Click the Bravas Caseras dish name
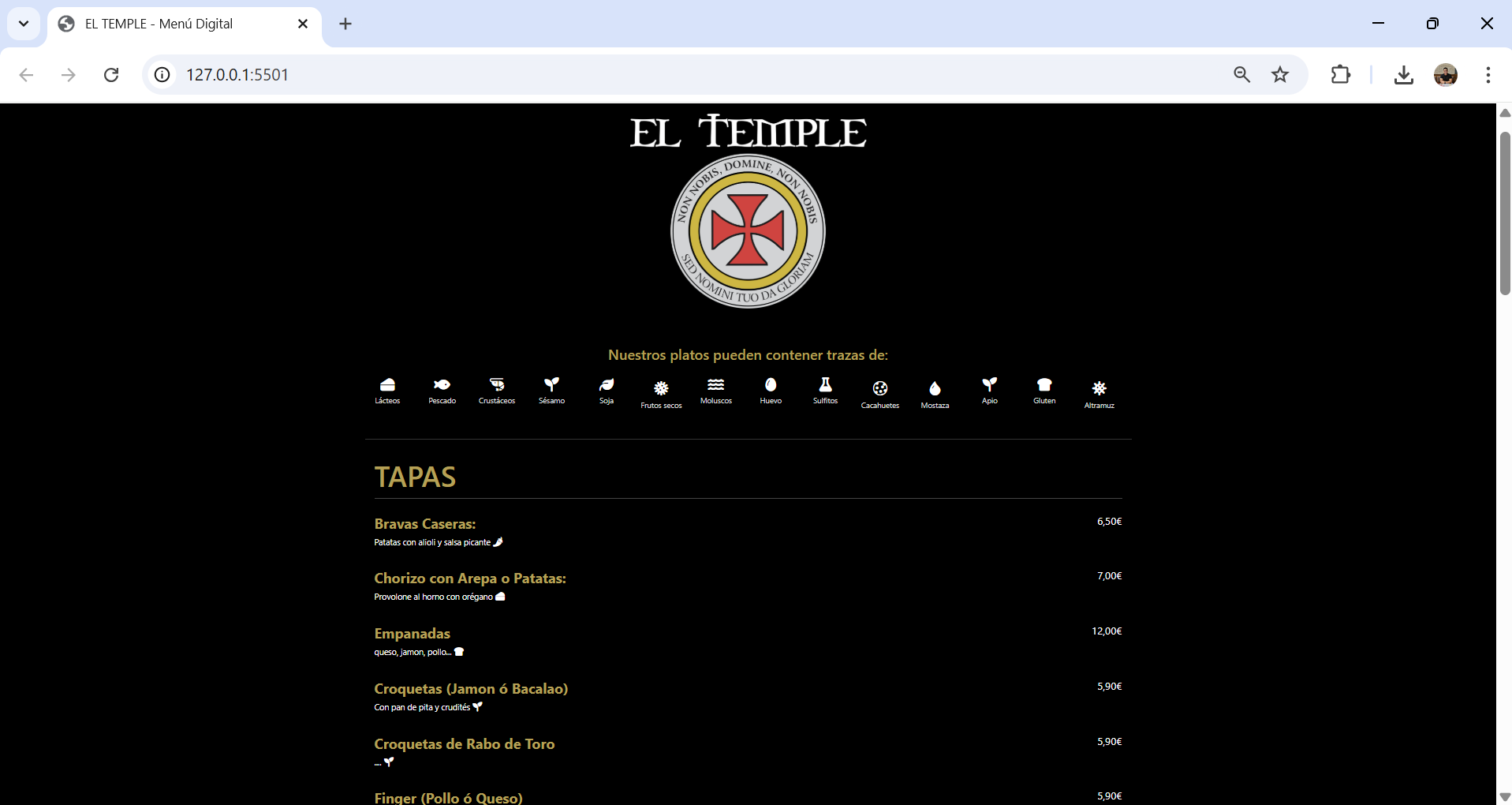Screen dimensions: 1512x805 click(425, 524)
